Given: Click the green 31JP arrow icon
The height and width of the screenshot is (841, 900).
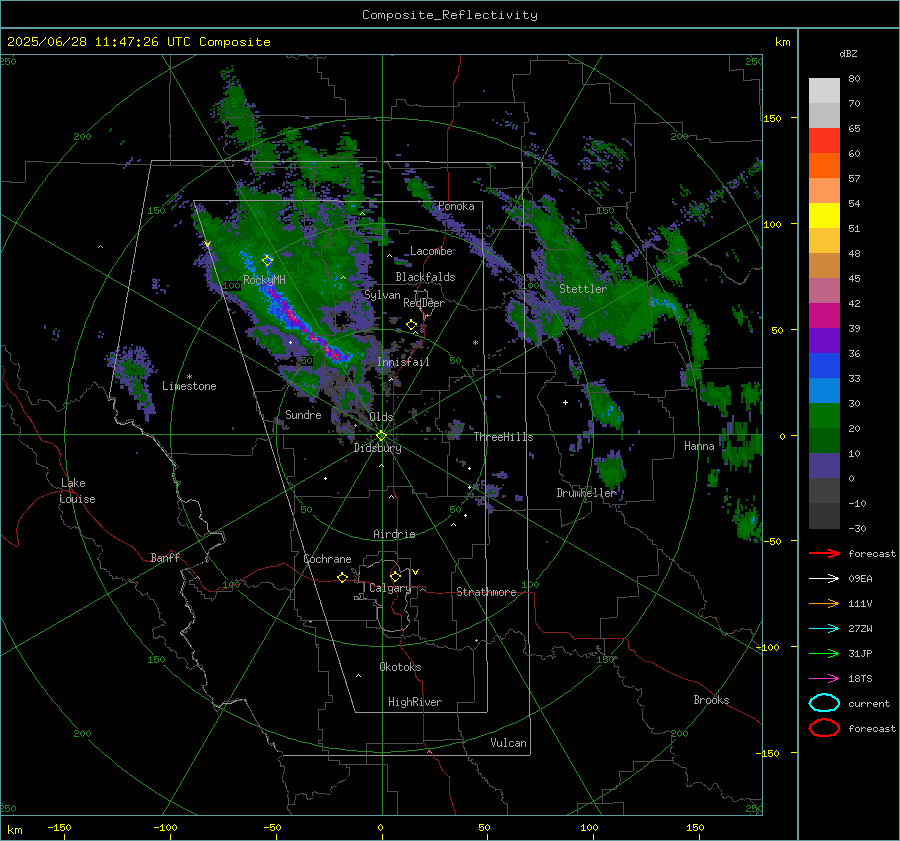Looking at the screenshot, I should [x=824, y=653].
